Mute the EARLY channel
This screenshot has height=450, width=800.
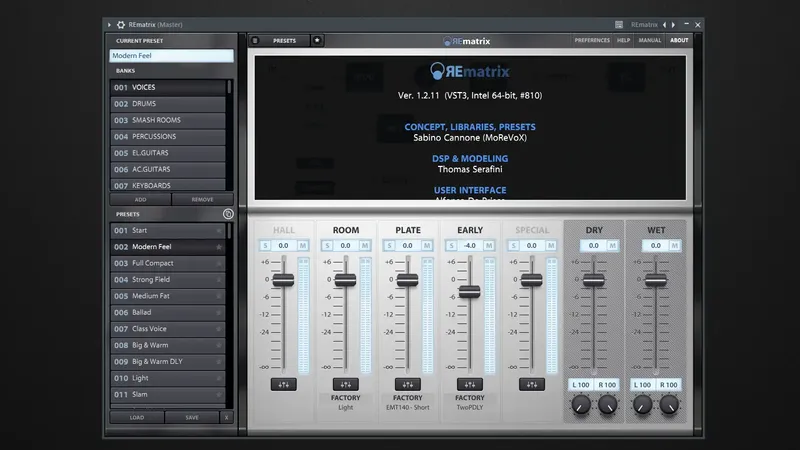(489, 245)
